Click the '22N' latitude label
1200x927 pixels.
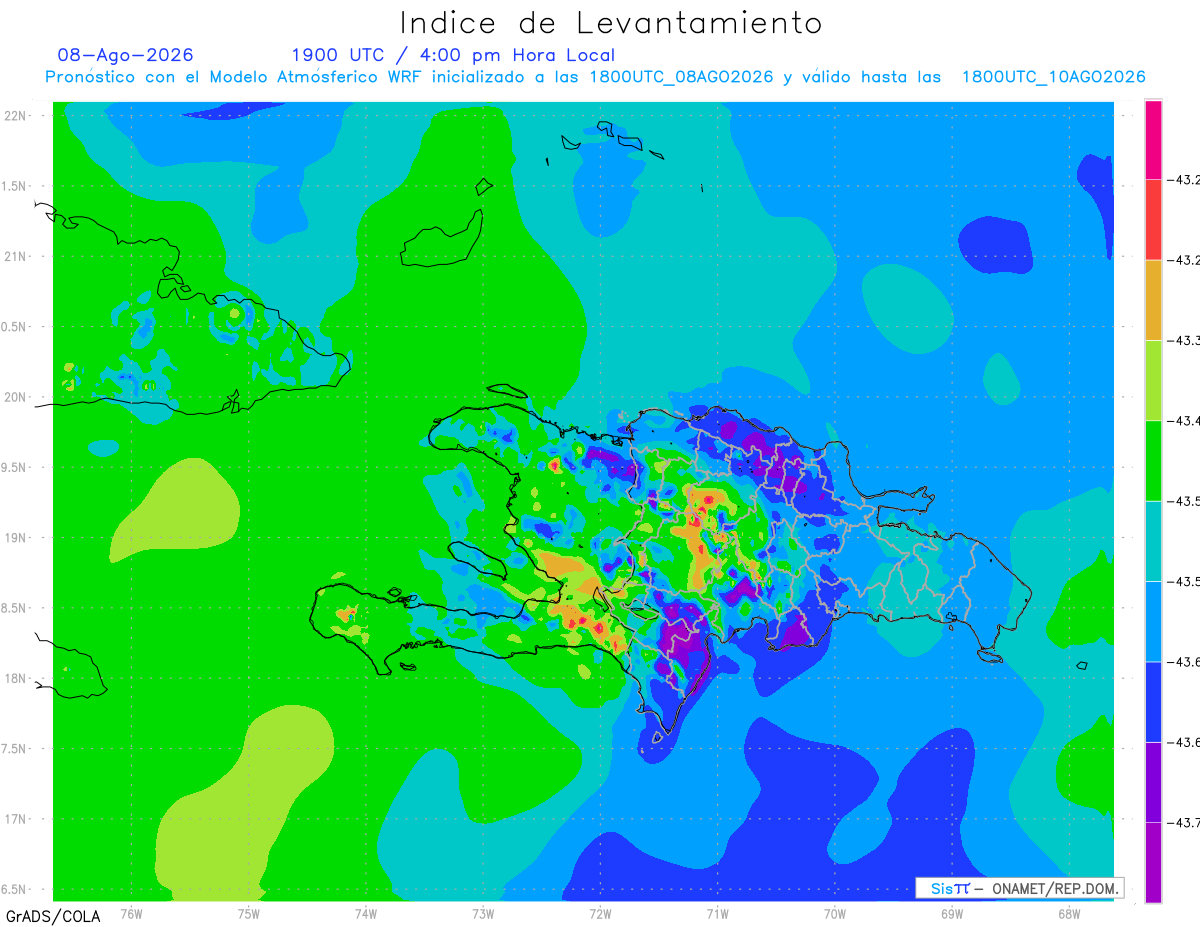click(x=16, y=116)
